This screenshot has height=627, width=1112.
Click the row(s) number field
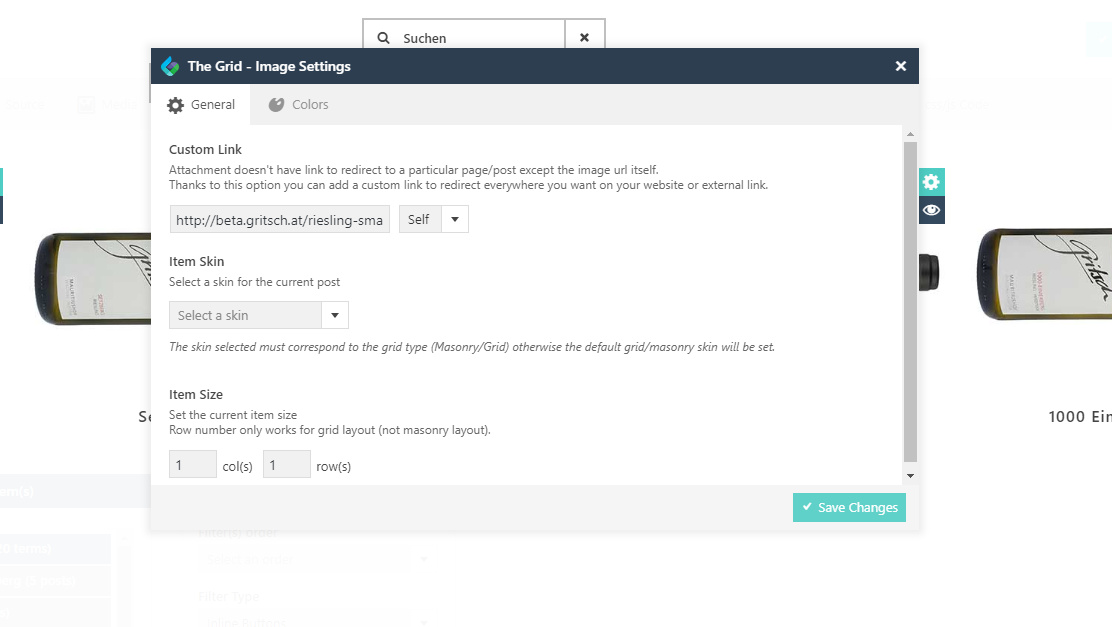[x=287, y=465]
